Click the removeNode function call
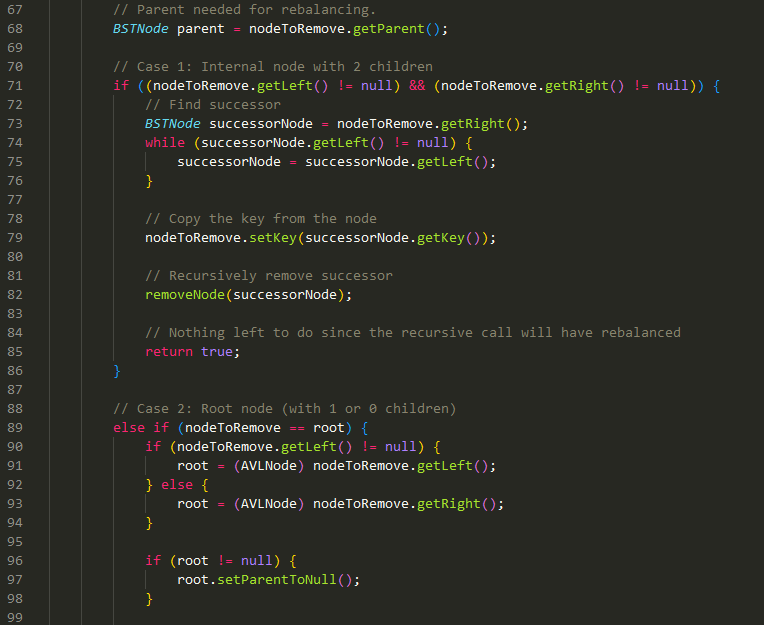Image resolution: width=764 pixels, height=625 pixels. 185,295
